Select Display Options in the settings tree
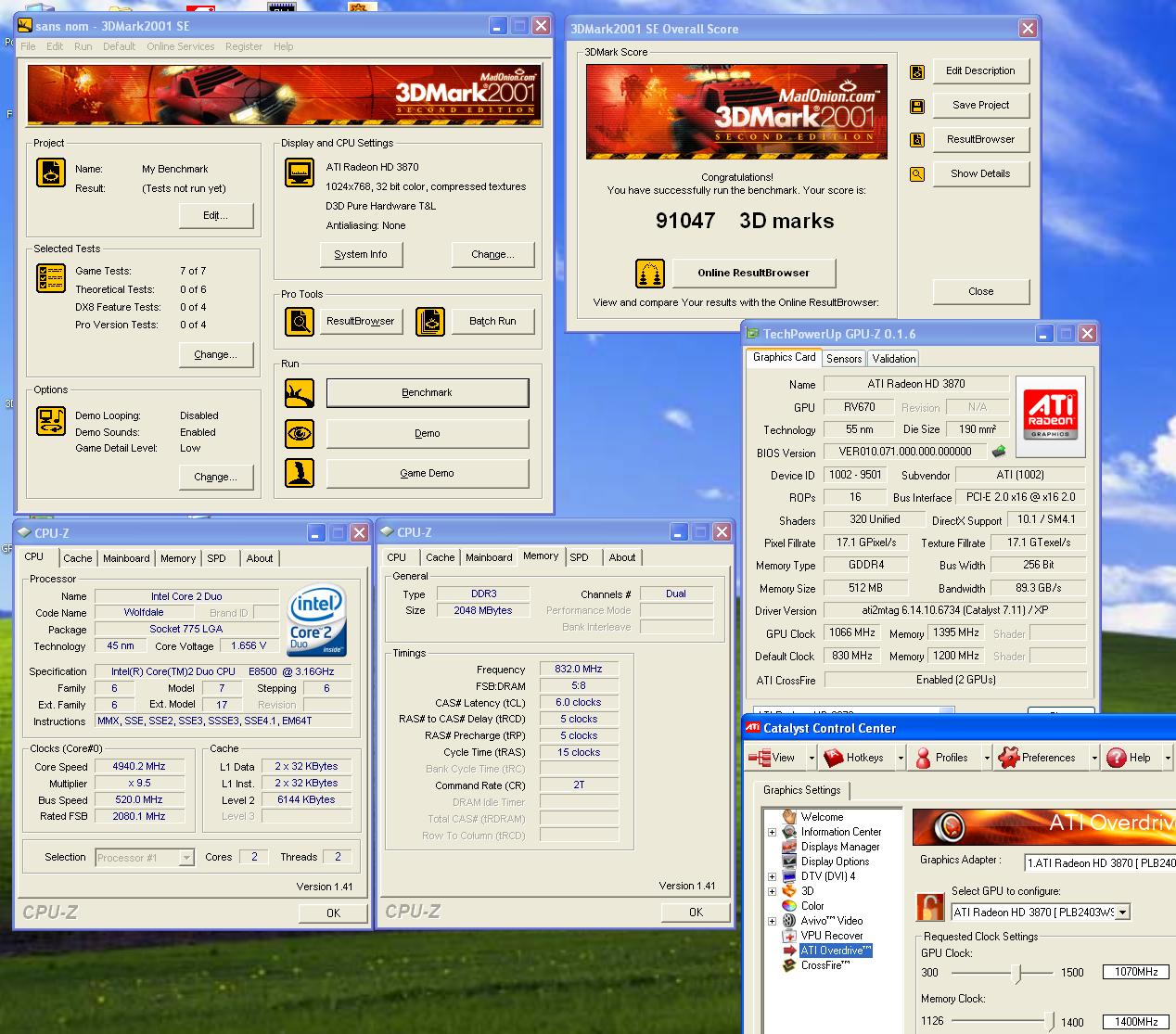This screenshot has width=1176, height=1034. click(835, 862)
